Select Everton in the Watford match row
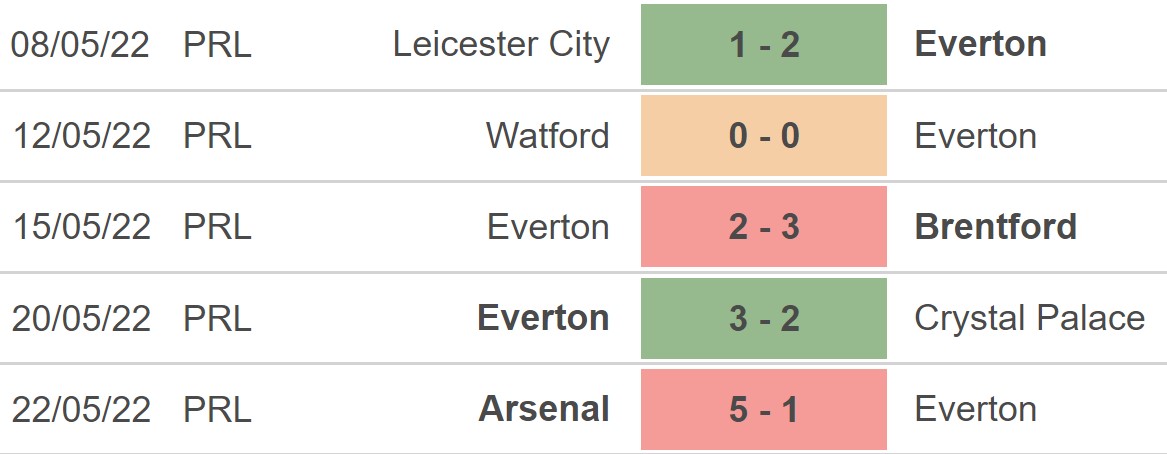Image resolution: width=1167 pixels, height=454 pixels. pyautogui.click(x=975, y=136)
